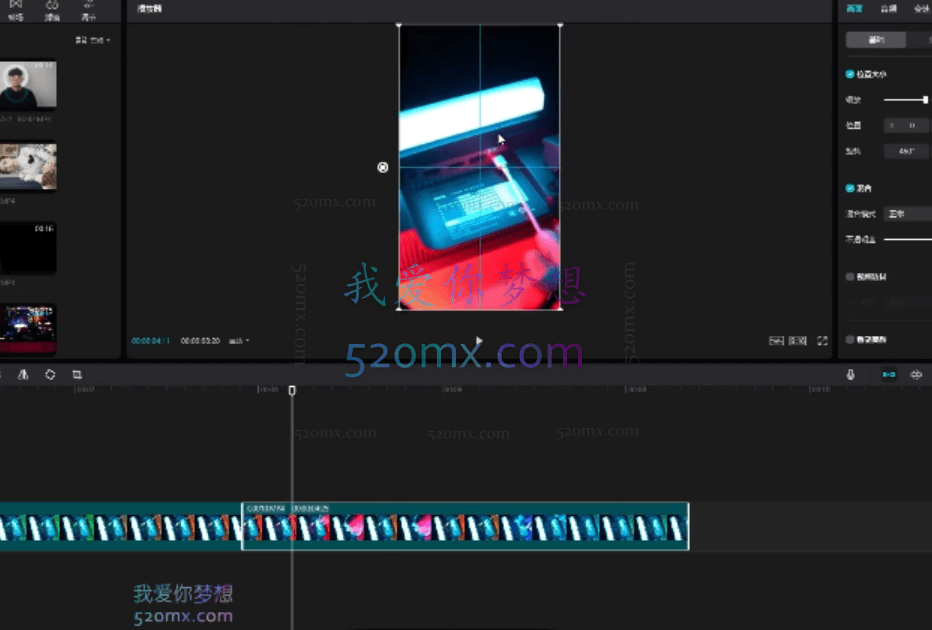Click the scale slider handle
The image size is (932, 630).
coord(925,100)
